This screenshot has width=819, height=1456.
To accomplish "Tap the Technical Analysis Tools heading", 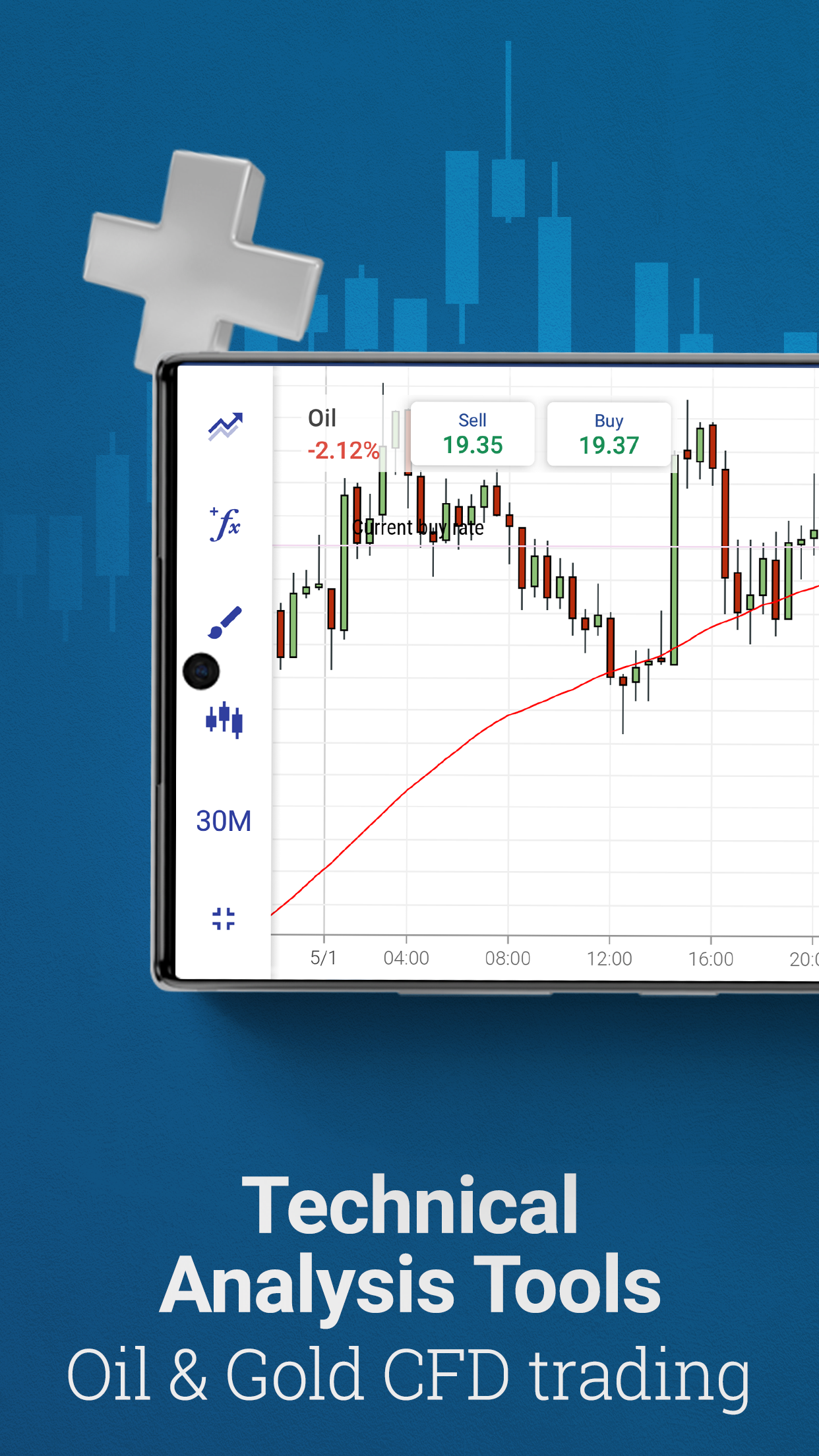I will click(410, 1245).
